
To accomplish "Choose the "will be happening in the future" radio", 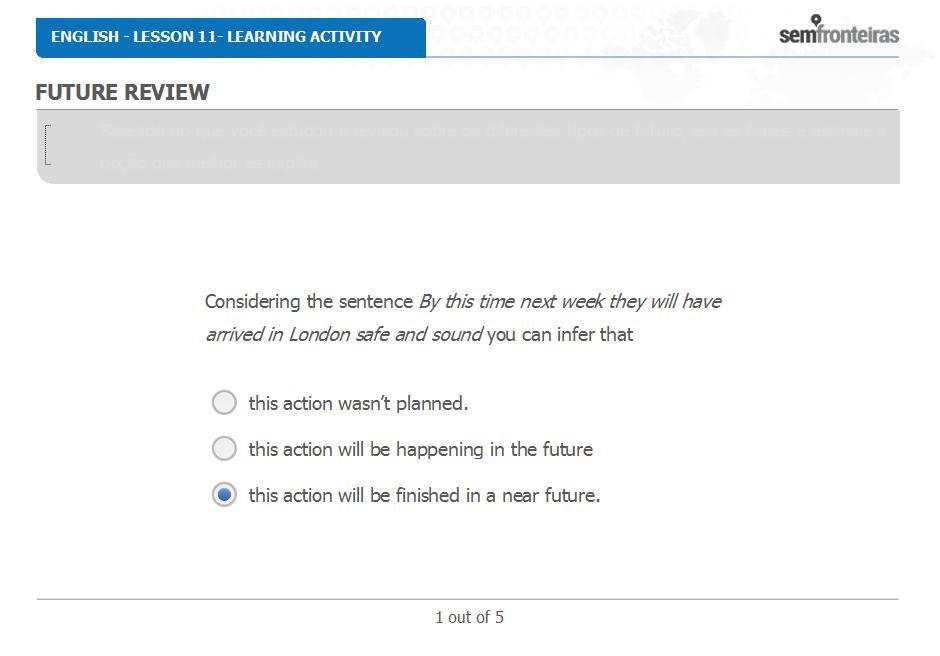I will tap(224, 449).
